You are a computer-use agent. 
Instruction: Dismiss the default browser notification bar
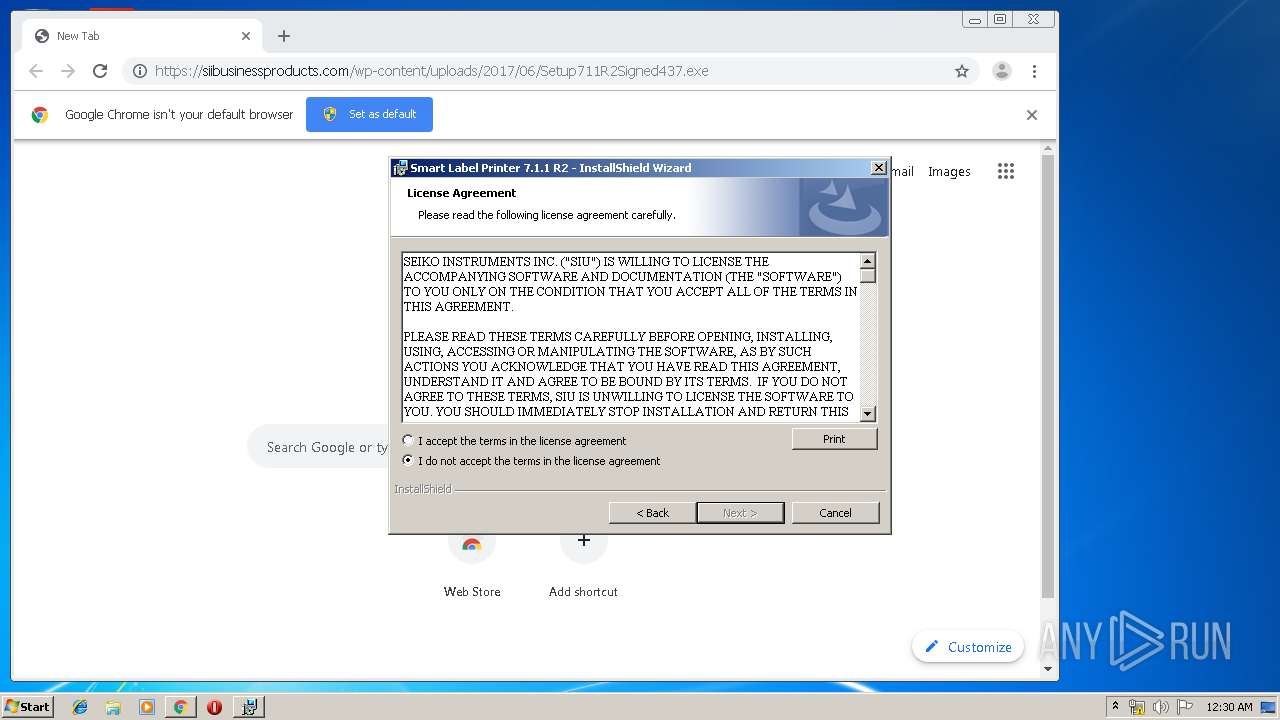1032,115
